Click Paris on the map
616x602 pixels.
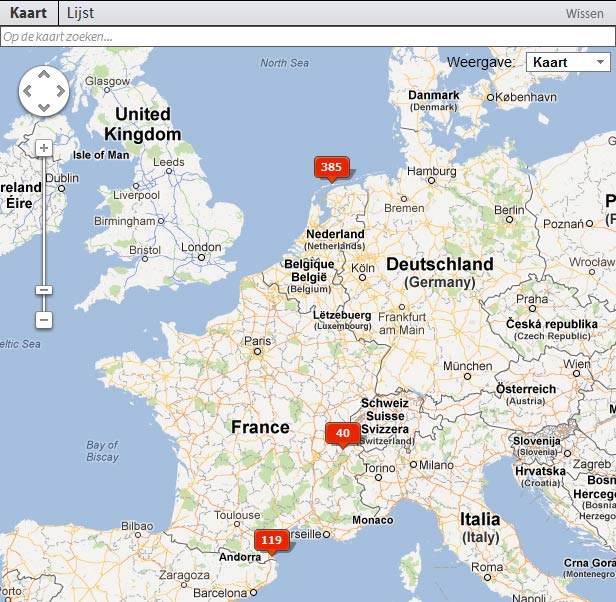[x=258, y=341]
